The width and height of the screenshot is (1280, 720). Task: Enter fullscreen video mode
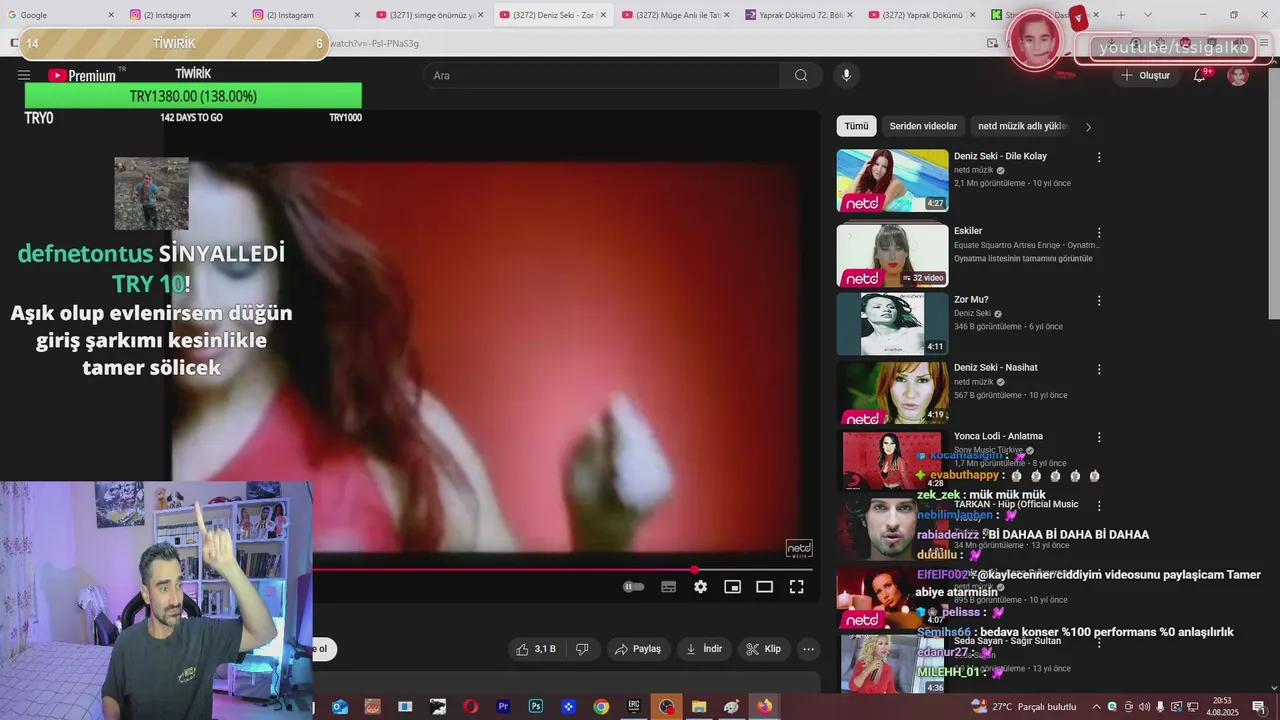pos(796,587)
